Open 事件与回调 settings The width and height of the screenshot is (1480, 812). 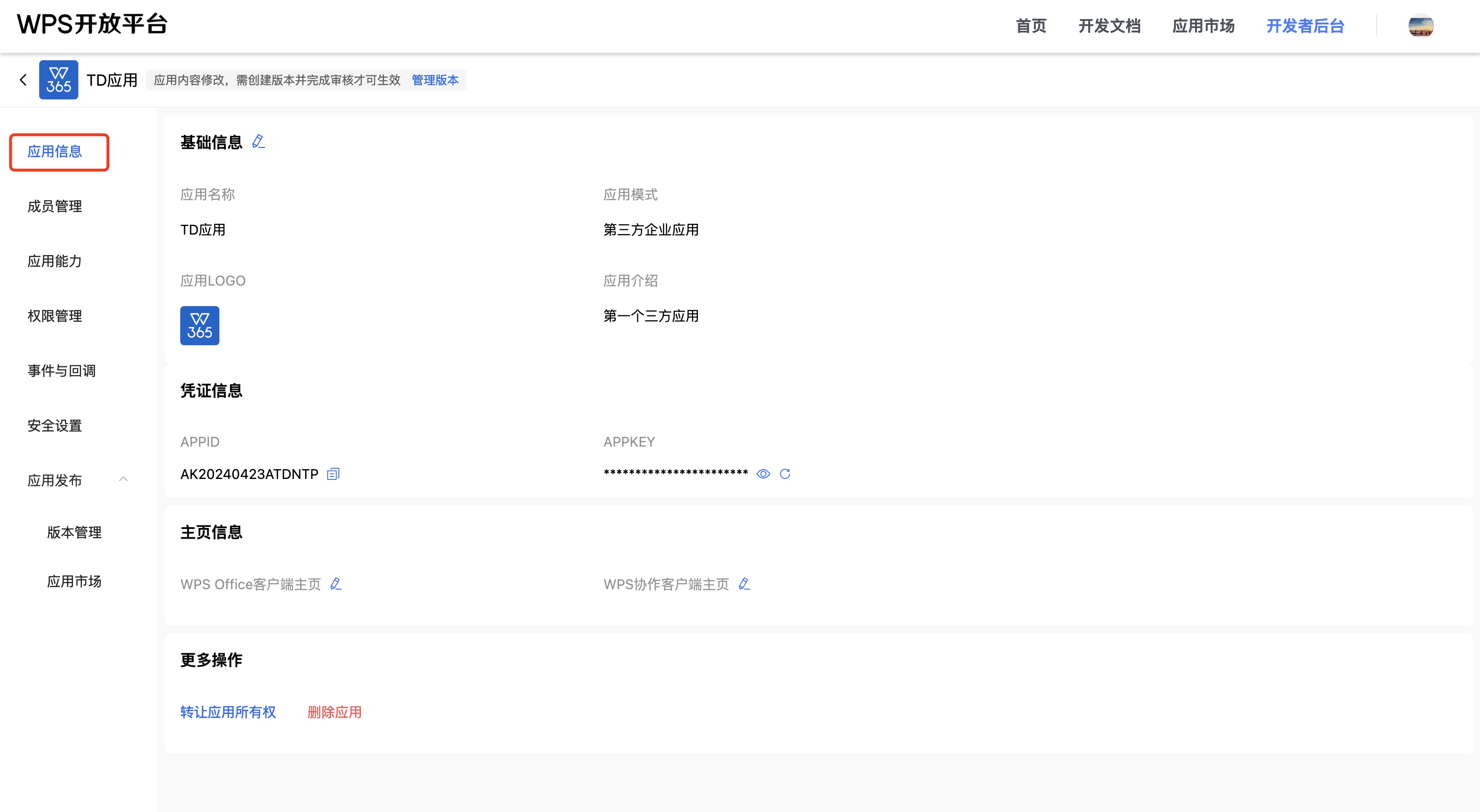pyautogui.click(x=62, y=371)
